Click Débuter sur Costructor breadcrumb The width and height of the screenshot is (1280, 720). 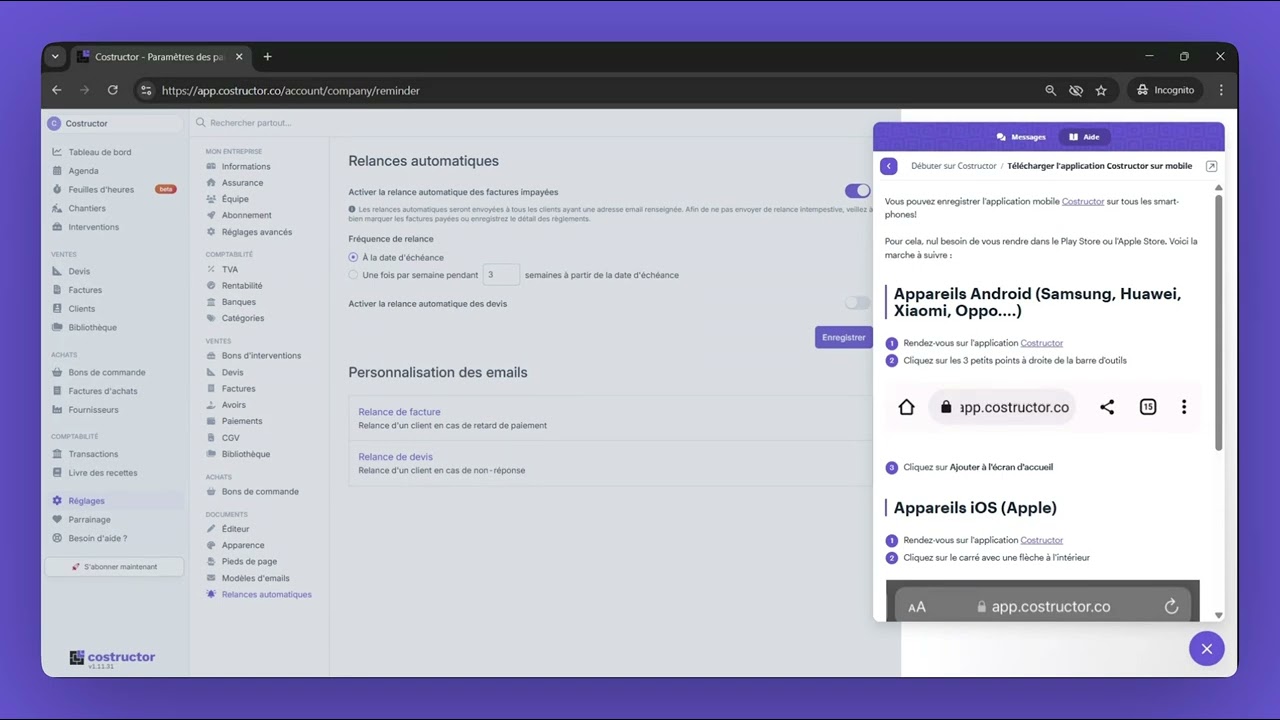click(953, 166)
